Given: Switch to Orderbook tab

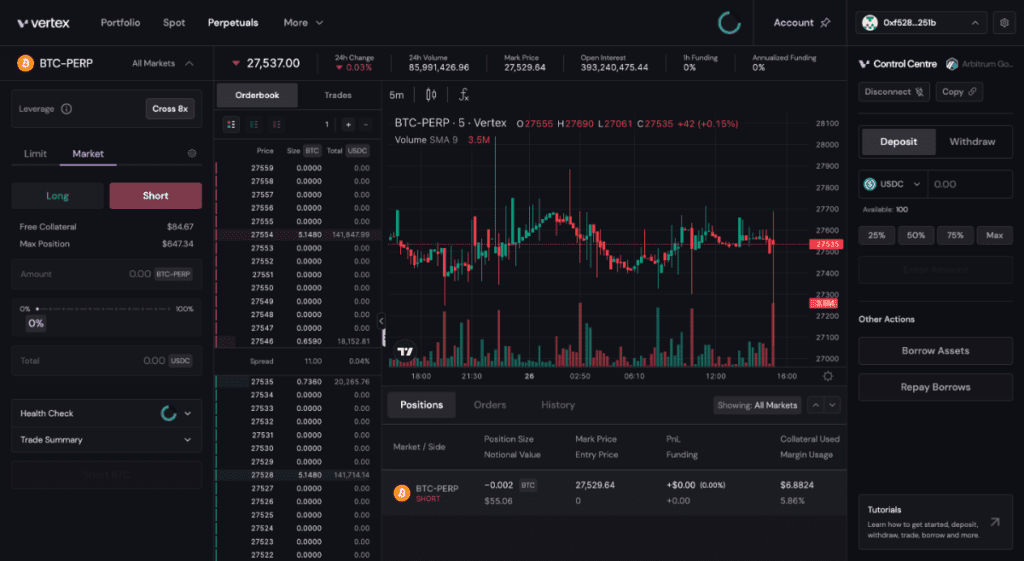Looking at the screenshot, I should tap(257, 95).
